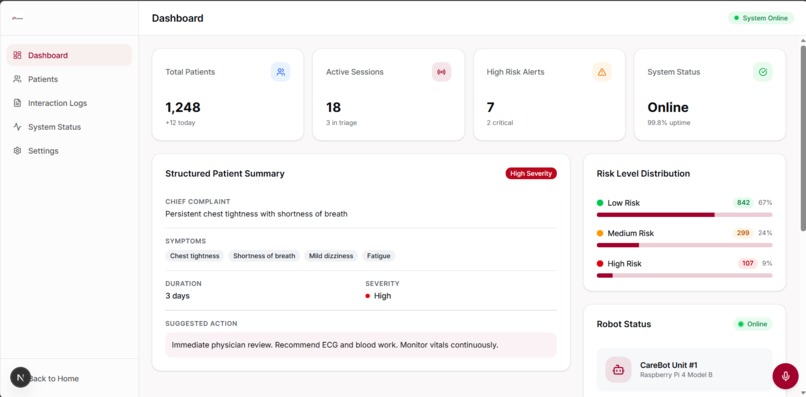Click the 24% Medium Risk percentage

click(x=765, y=233)
